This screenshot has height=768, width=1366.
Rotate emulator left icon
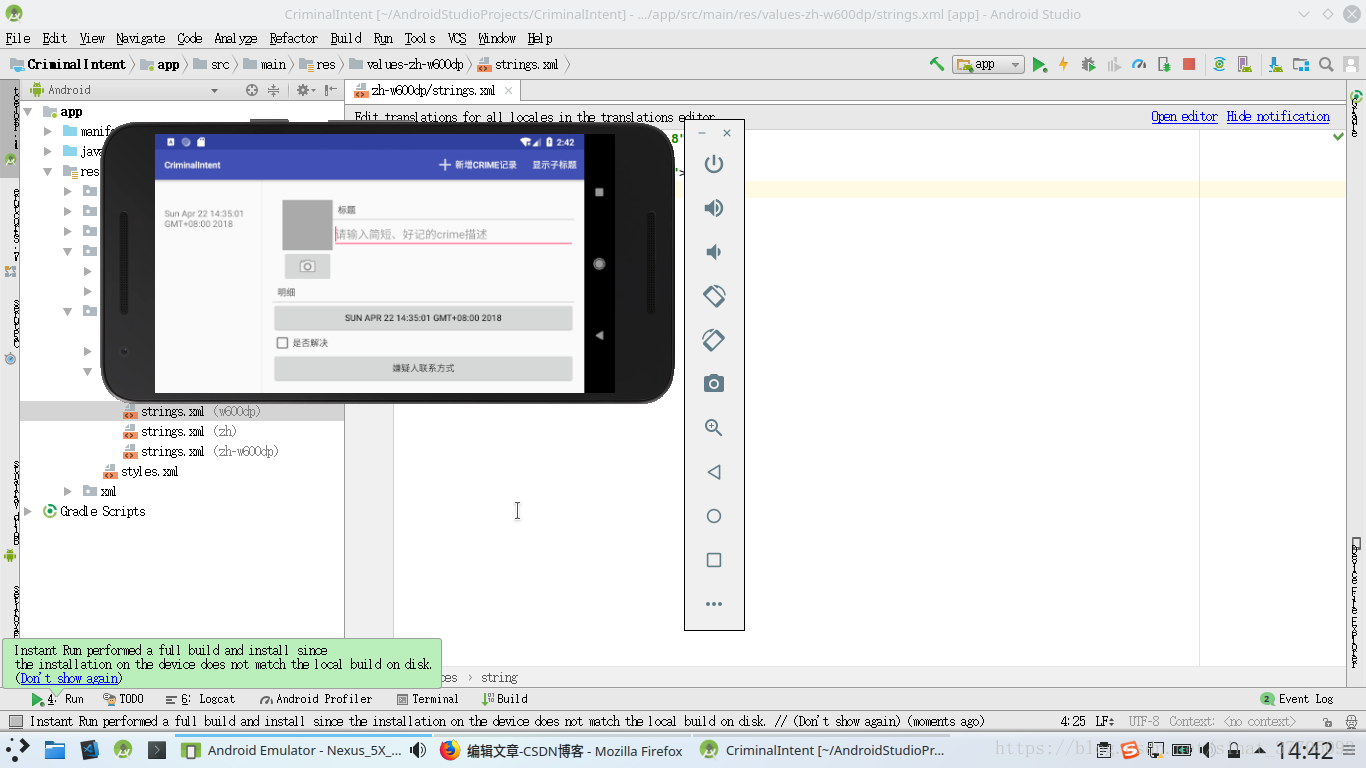(714, 296)
